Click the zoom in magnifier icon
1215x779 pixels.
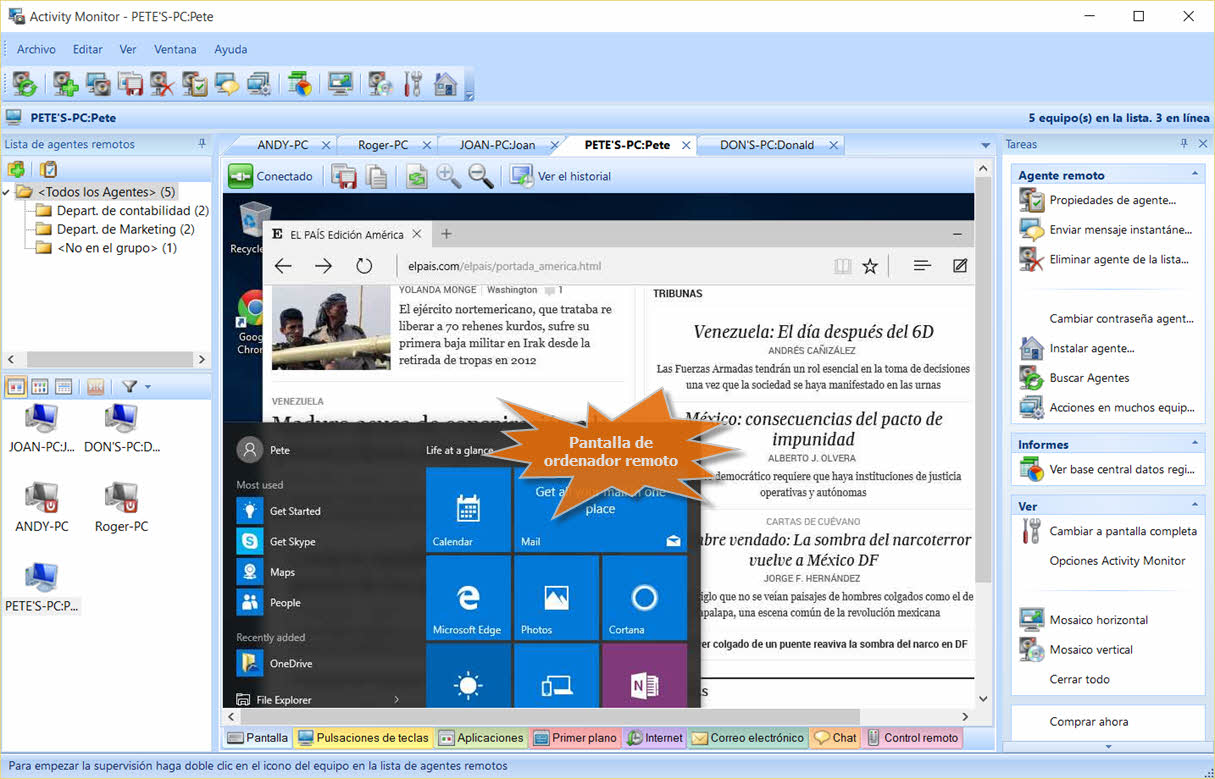point(449,176)
